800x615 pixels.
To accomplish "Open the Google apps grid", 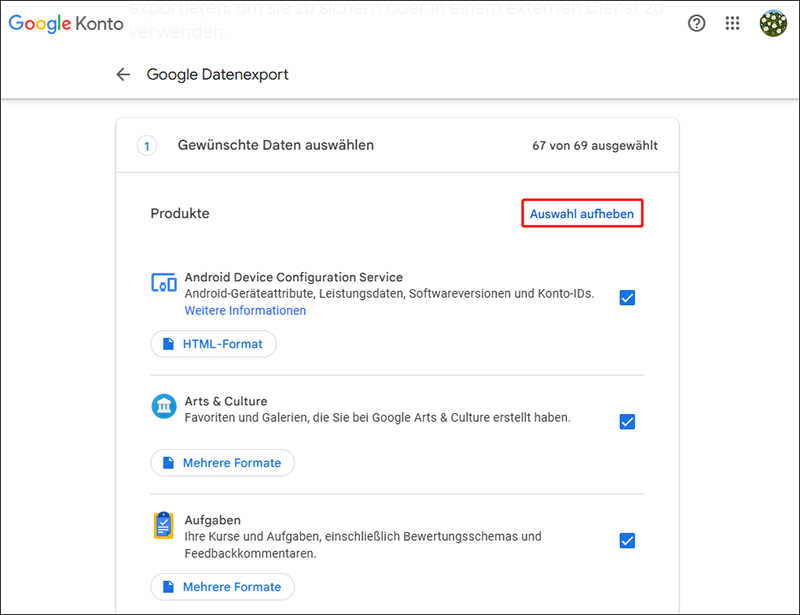I will tap(733, 23).
